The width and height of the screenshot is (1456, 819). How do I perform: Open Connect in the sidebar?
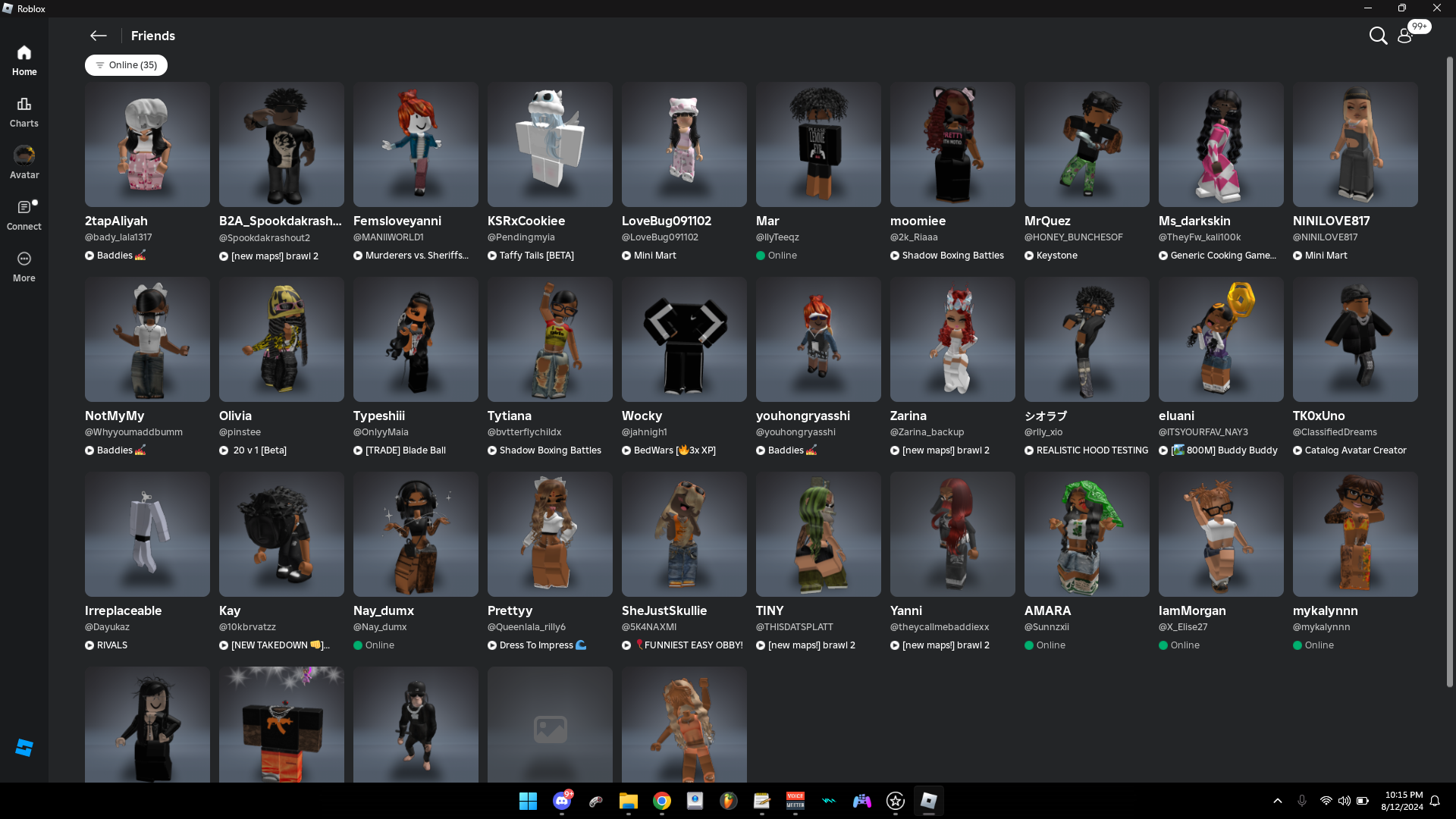(x=24, y=215)
